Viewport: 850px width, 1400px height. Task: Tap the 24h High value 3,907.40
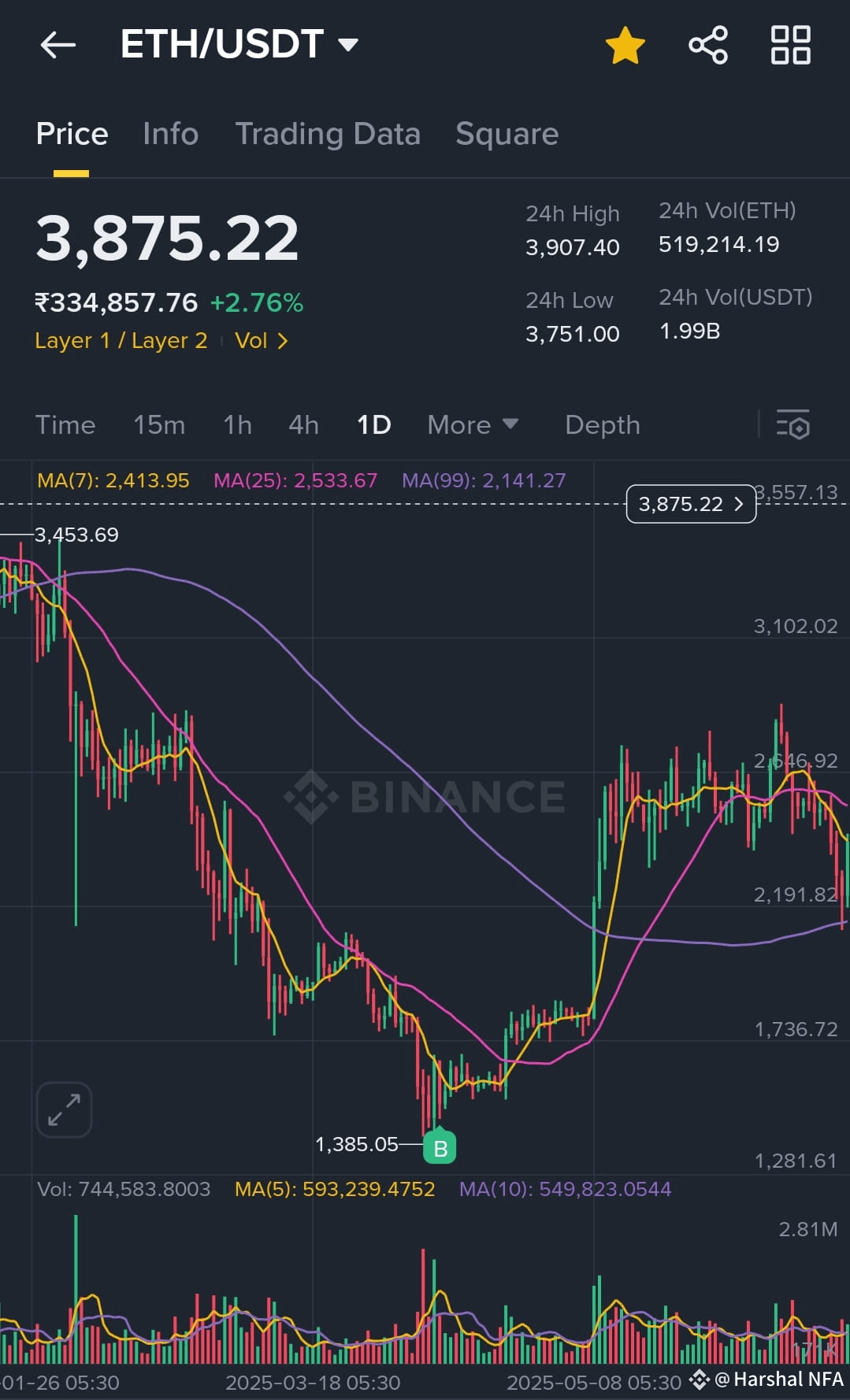pyautogui.click(x=573, y=247)
